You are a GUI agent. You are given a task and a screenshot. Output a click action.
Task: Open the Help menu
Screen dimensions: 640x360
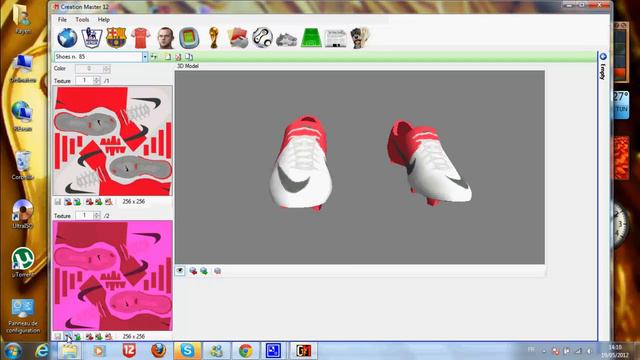104,19
